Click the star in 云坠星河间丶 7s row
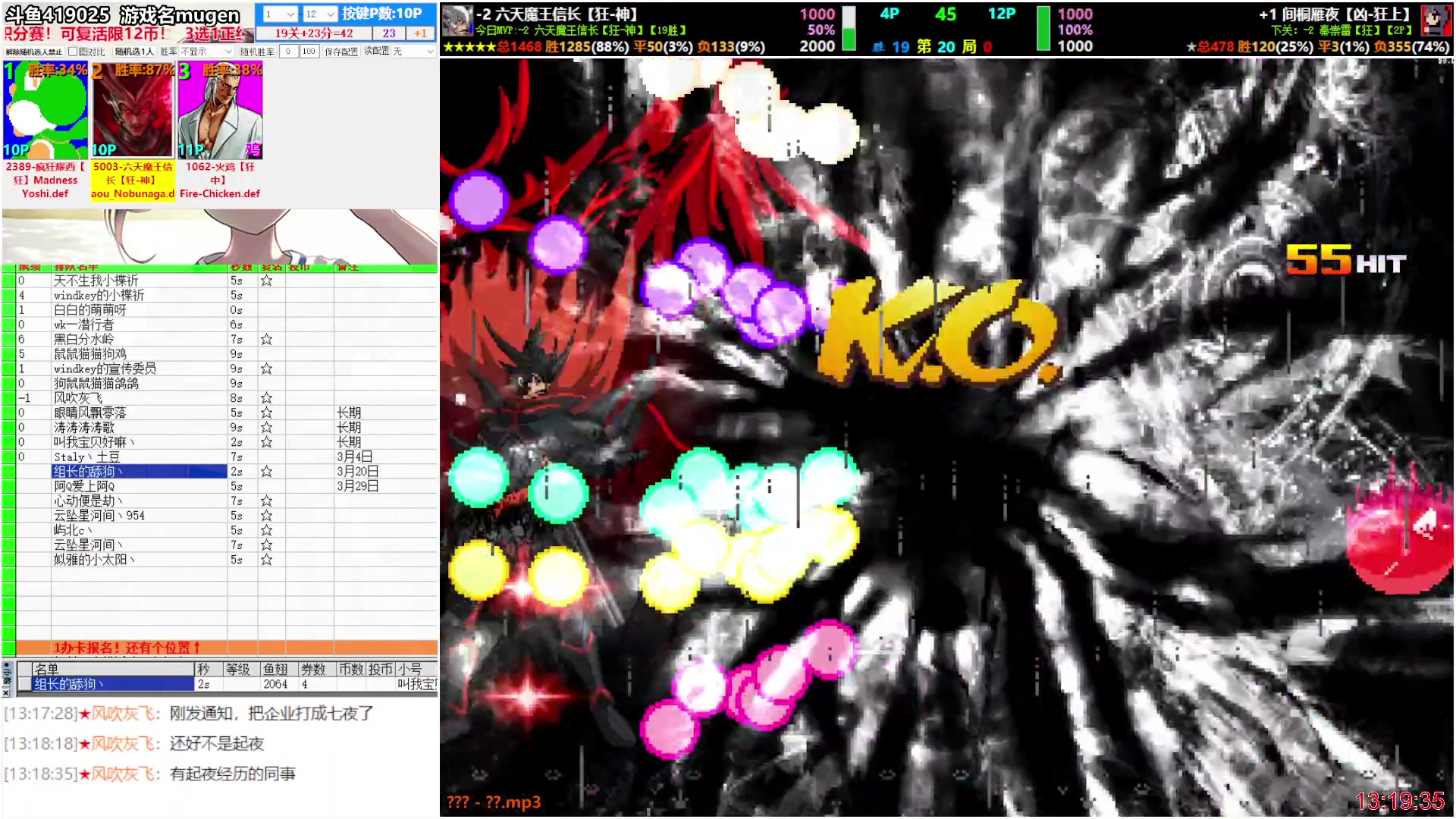 (266, 545)
